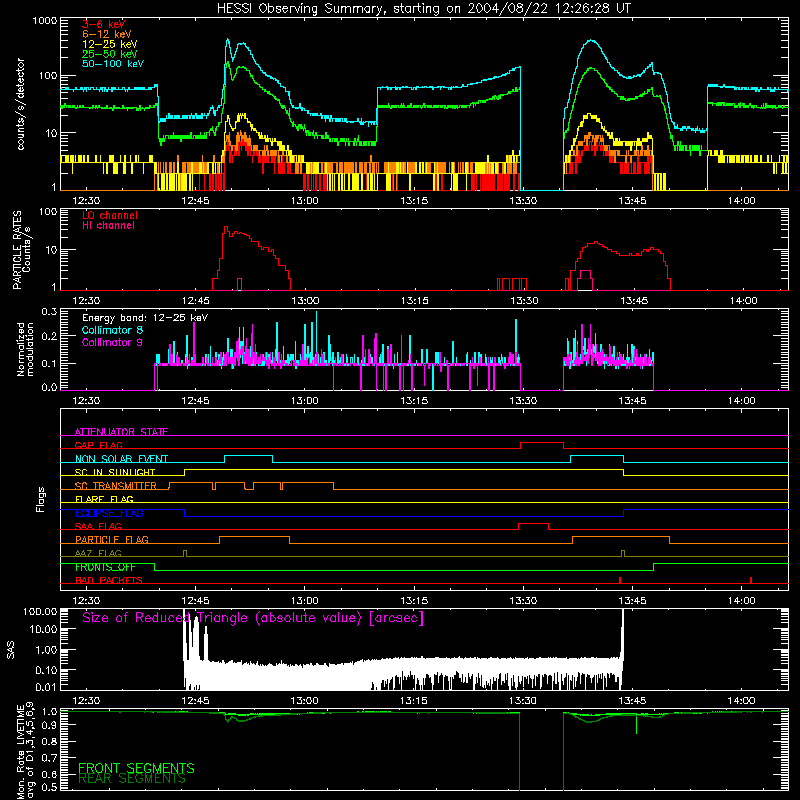
Task: Click the HESSI Observing Summary plot title
Action: [424, 9]
